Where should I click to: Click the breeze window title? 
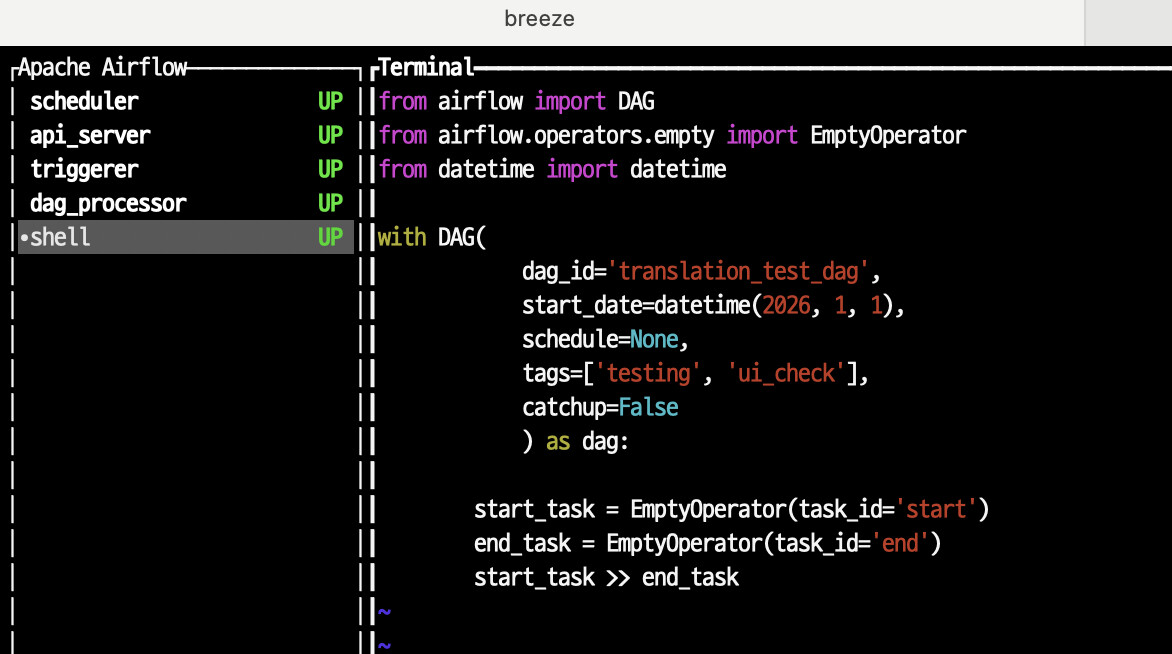[x=539, y=19]
